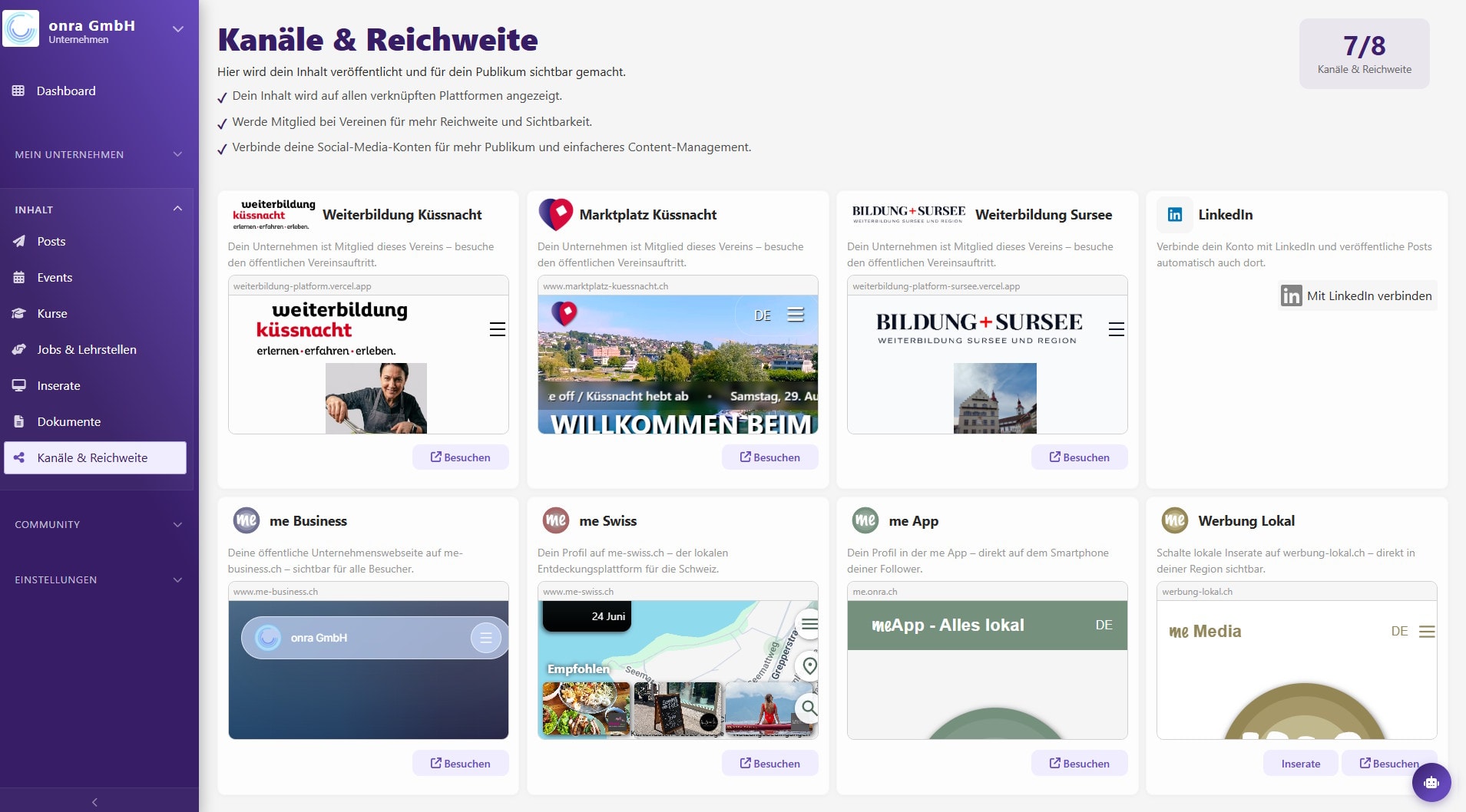Click the www.marktplatz-kuessnacht.ch URL bar

coord(678,286)
